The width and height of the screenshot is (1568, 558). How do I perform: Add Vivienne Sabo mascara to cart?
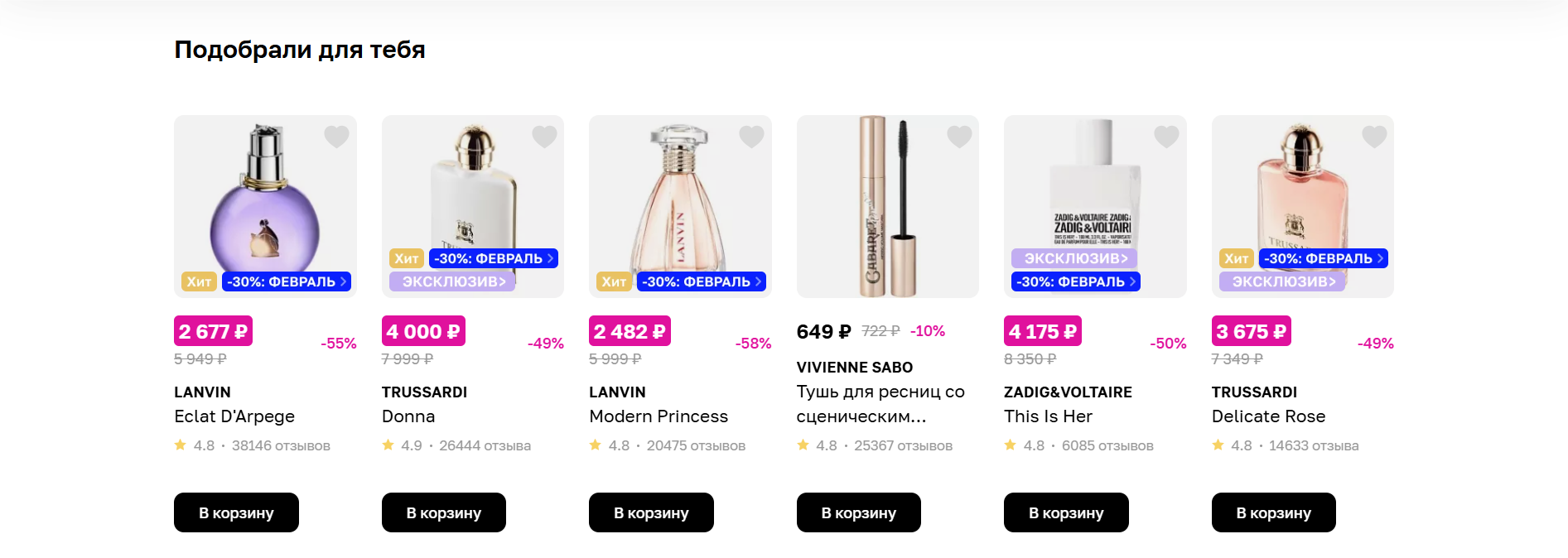tap(858, 513)
